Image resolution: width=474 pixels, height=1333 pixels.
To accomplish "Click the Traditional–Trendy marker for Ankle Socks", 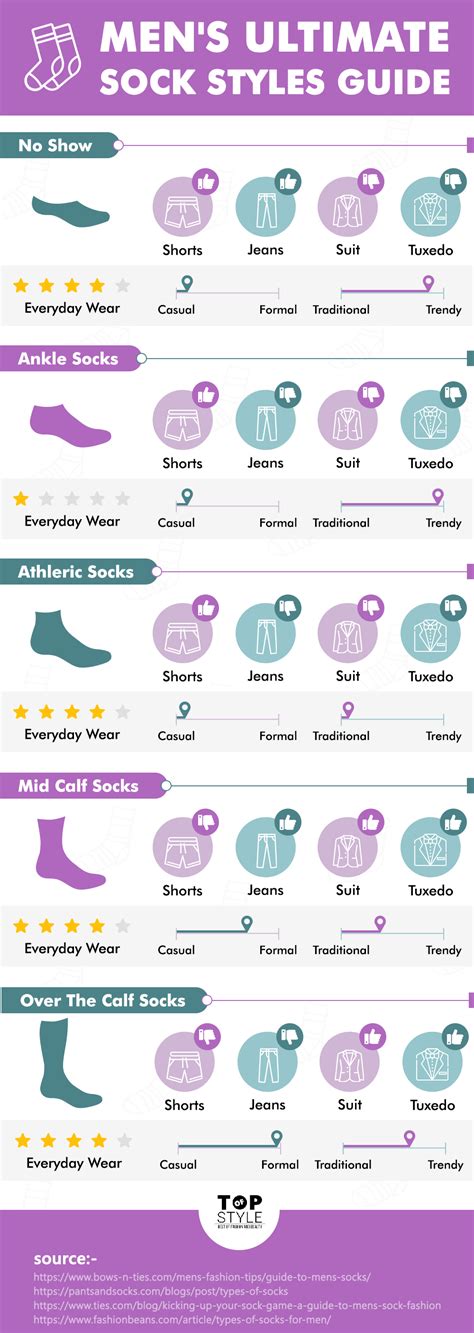I will pyautogui.click(x=437, y=497).
